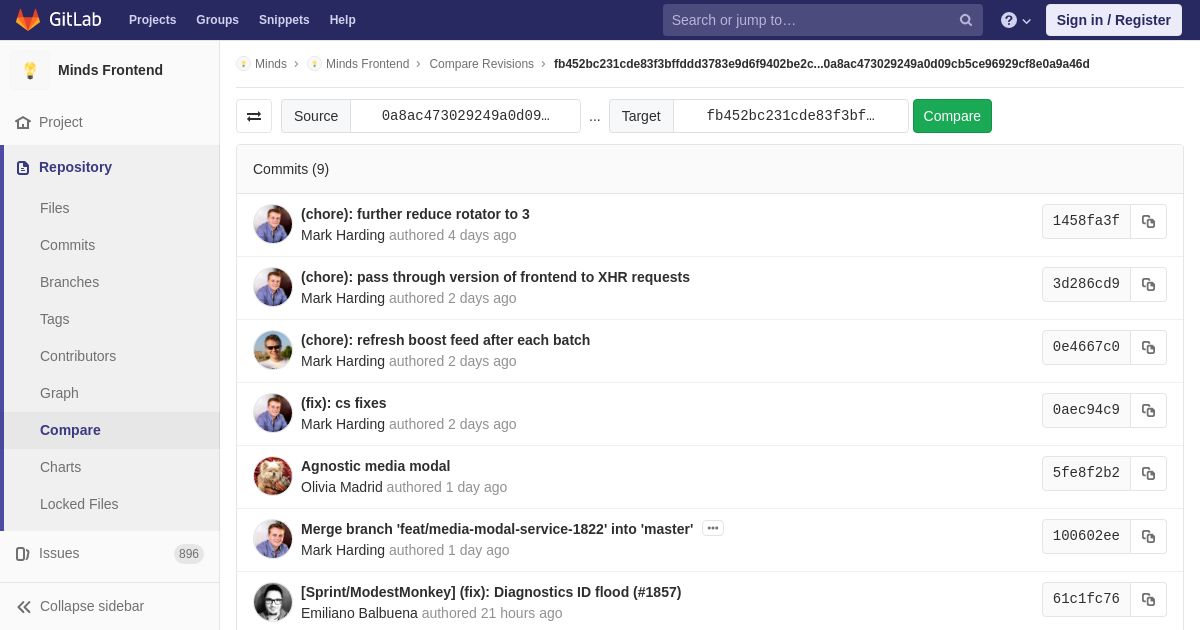Copy commit SHA 61c1fc76

(1148, 599)
